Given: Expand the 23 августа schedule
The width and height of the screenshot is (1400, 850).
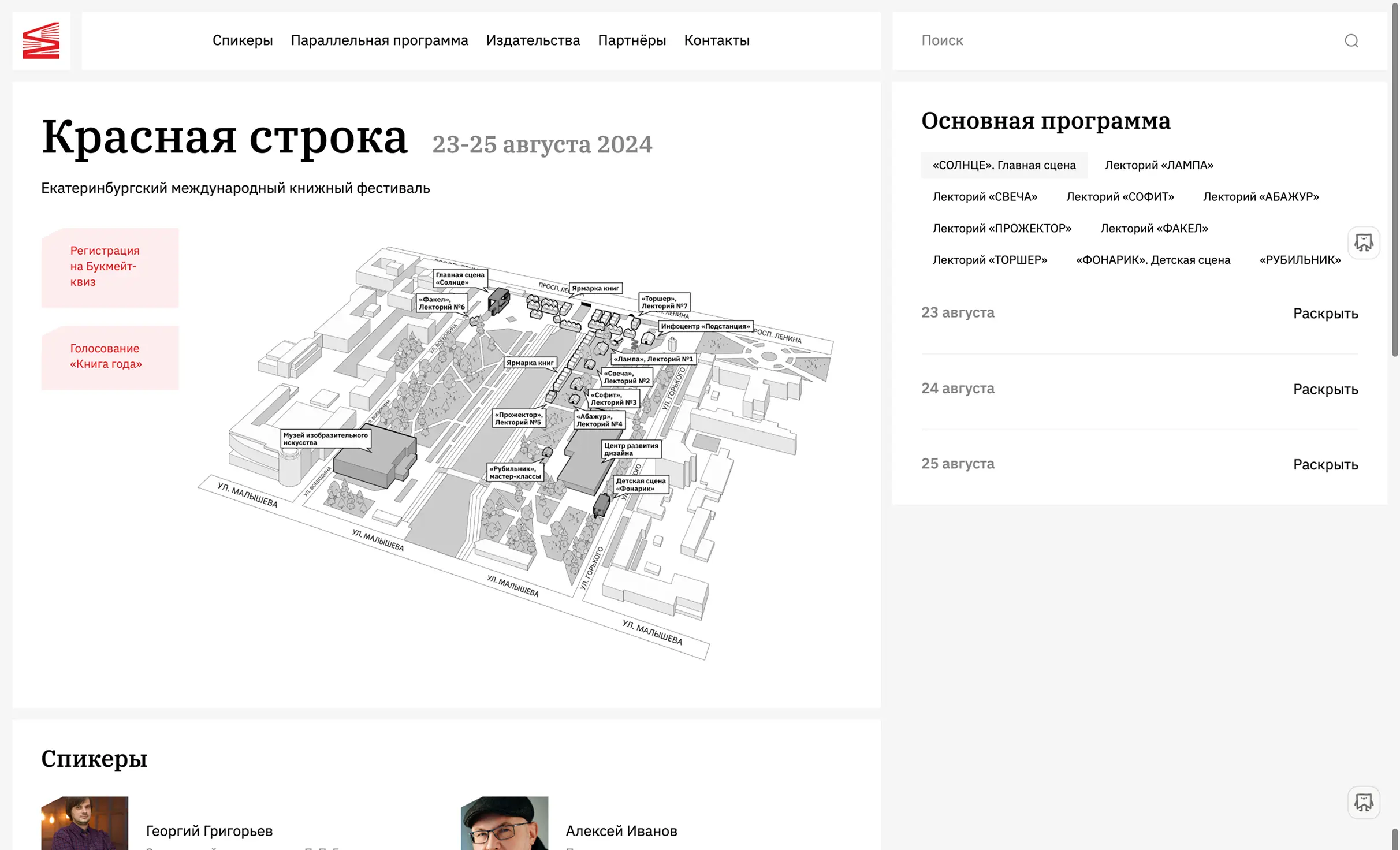Looking at the screenshot, I should pyautogui.click(x=1325, y=314).
